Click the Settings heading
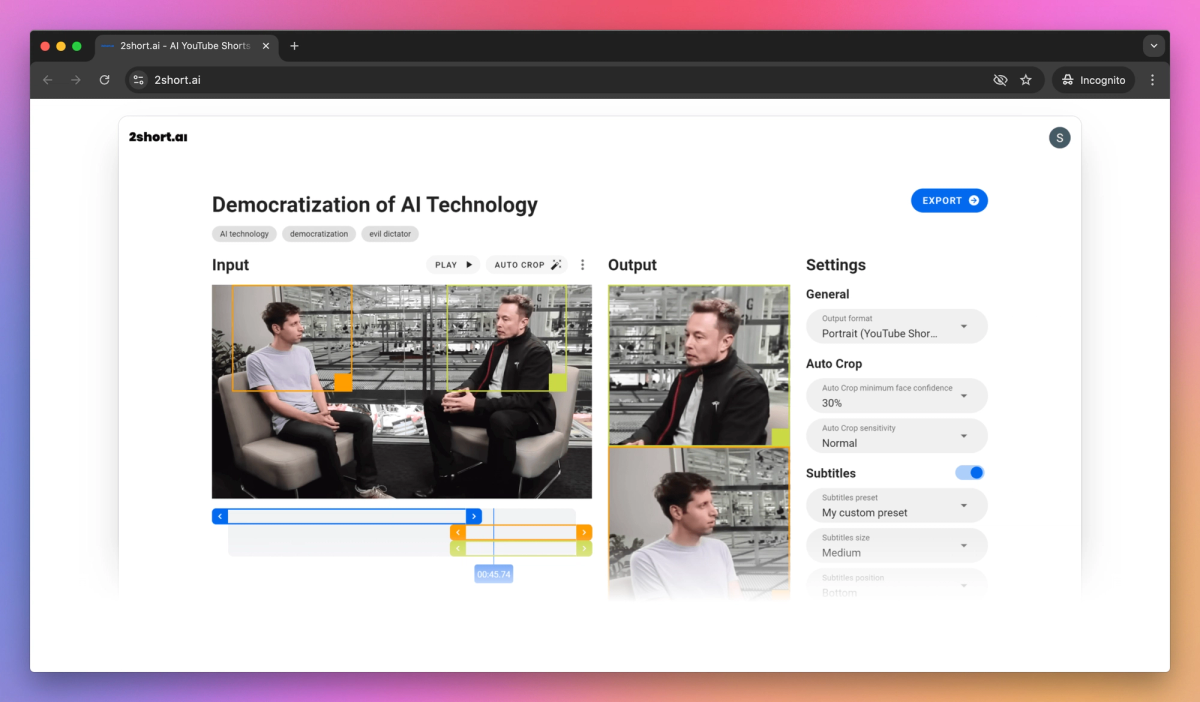 tap(836, 265)
